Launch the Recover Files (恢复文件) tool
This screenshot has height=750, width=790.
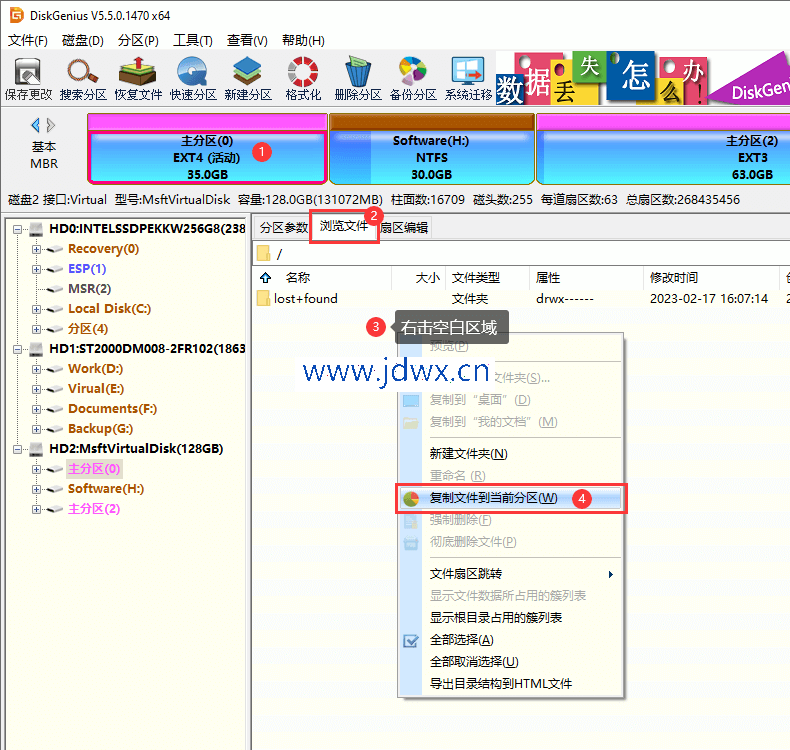(138, 79)
